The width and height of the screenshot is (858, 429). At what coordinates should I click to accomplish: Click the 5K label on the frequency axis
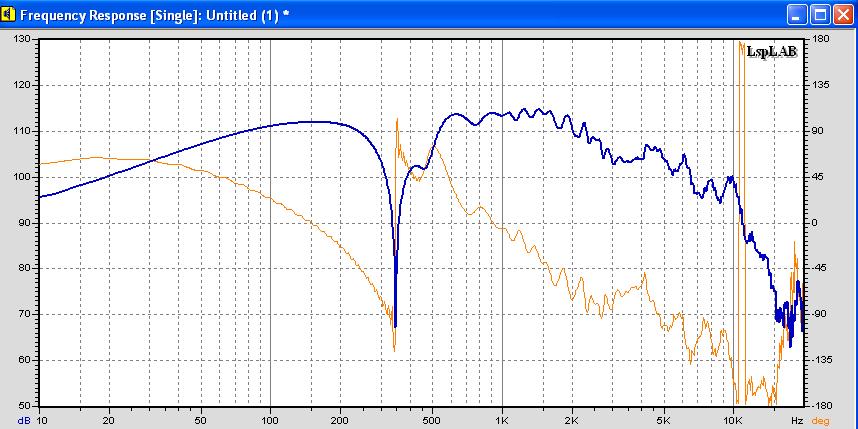[x=664, y=420]
